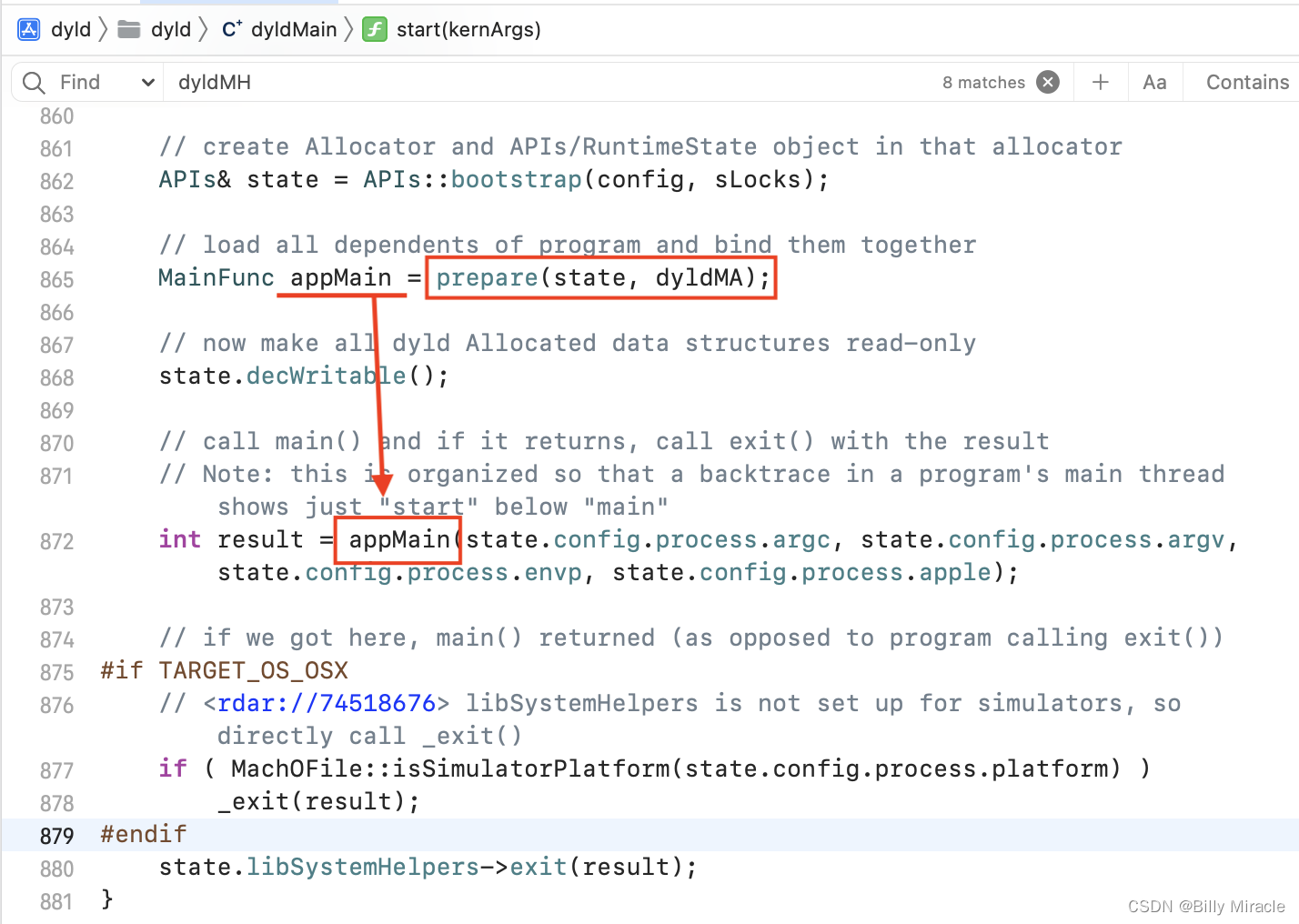Click the magnifying glass search icon
Image resolution: width=1299 pixels, height=924 pixels.
tap(34, 83)
